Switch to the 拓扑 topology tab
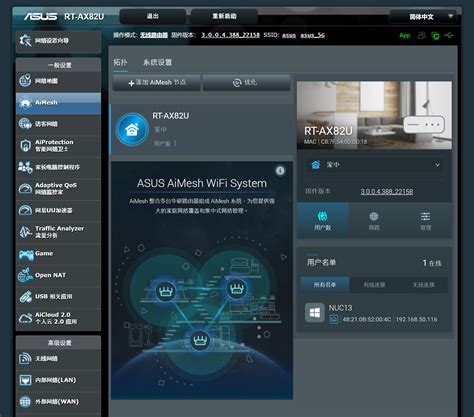 tap(120, 62)
